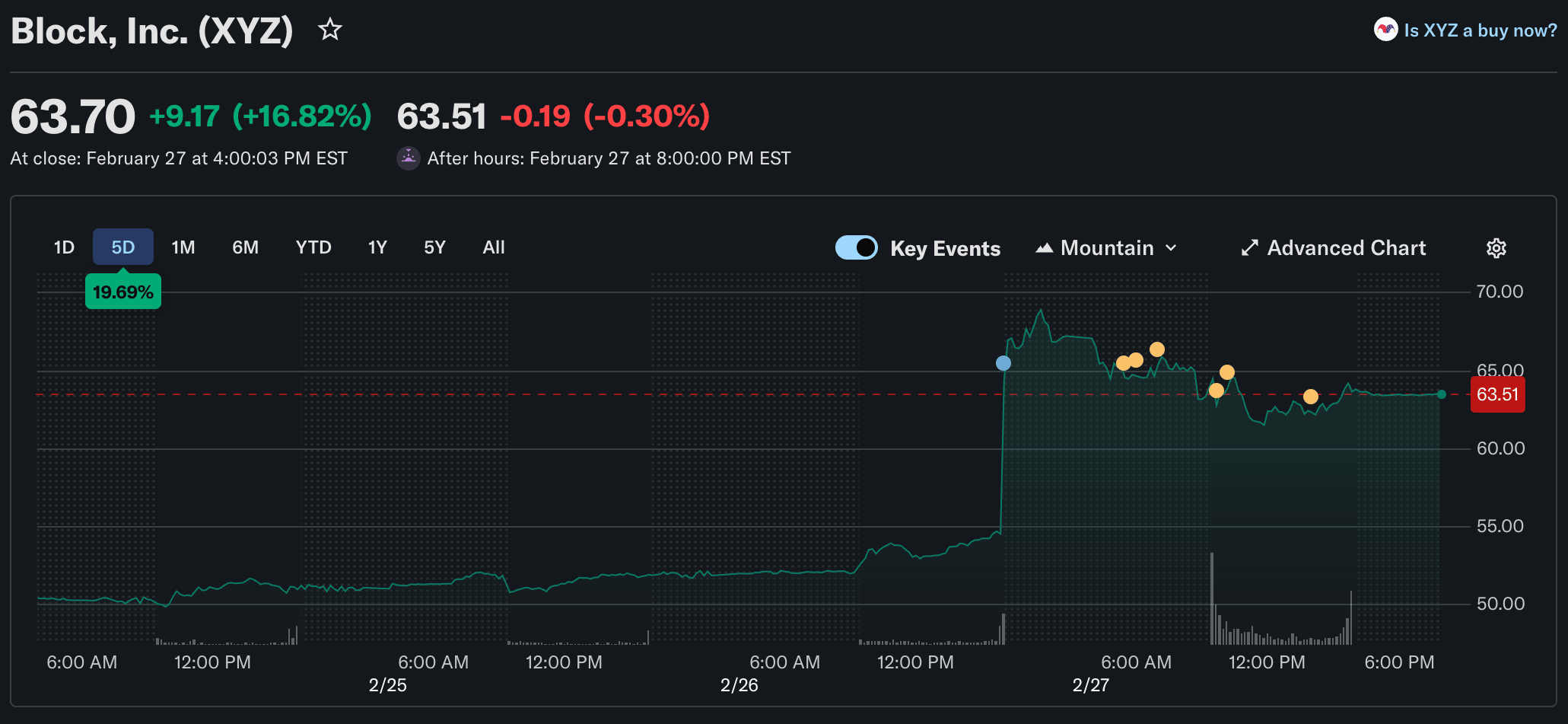Switch chart to 6M range
The image size is (1568, 724).
[x=245, y=247]
